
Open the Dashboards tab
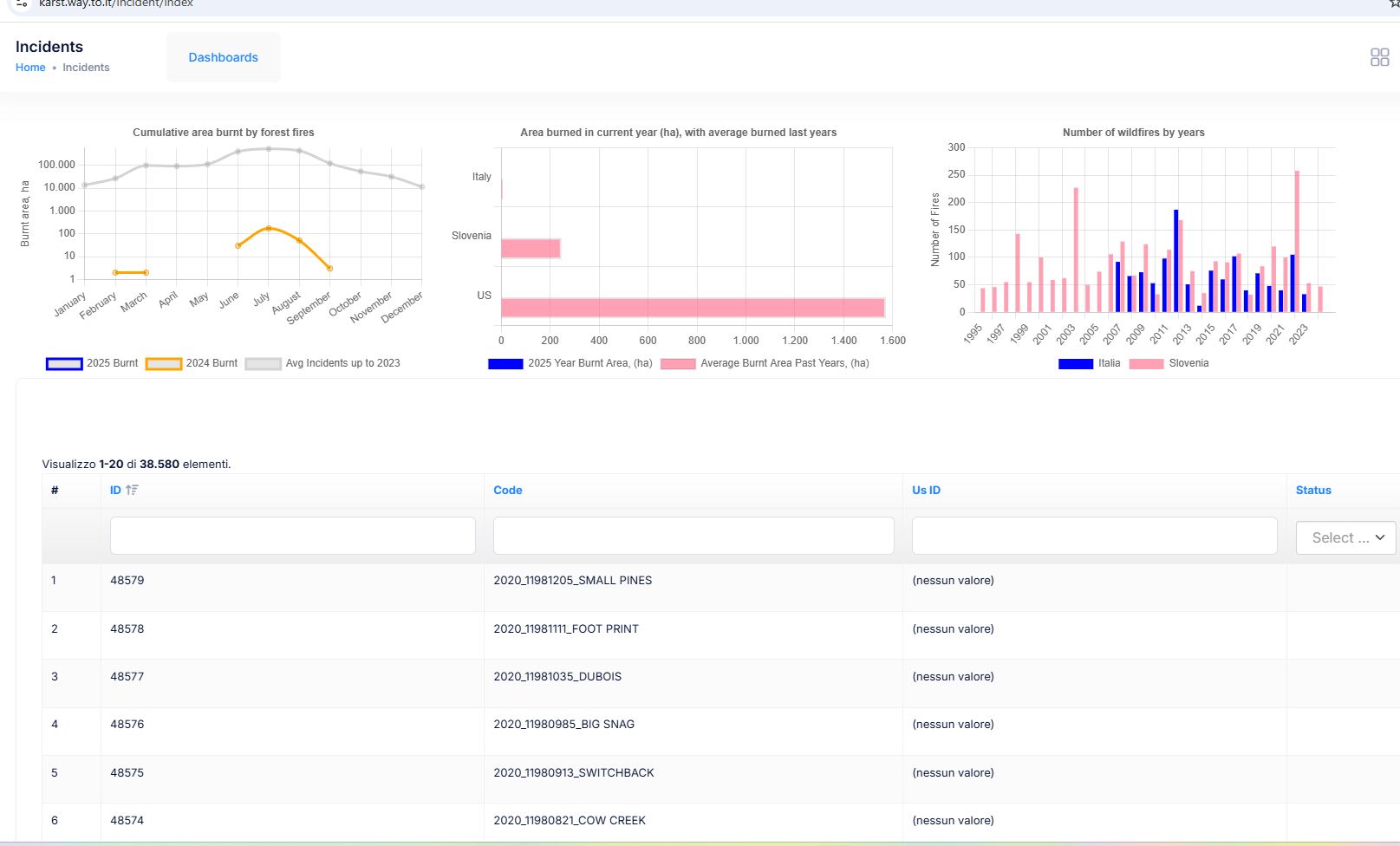click(224, 57)
